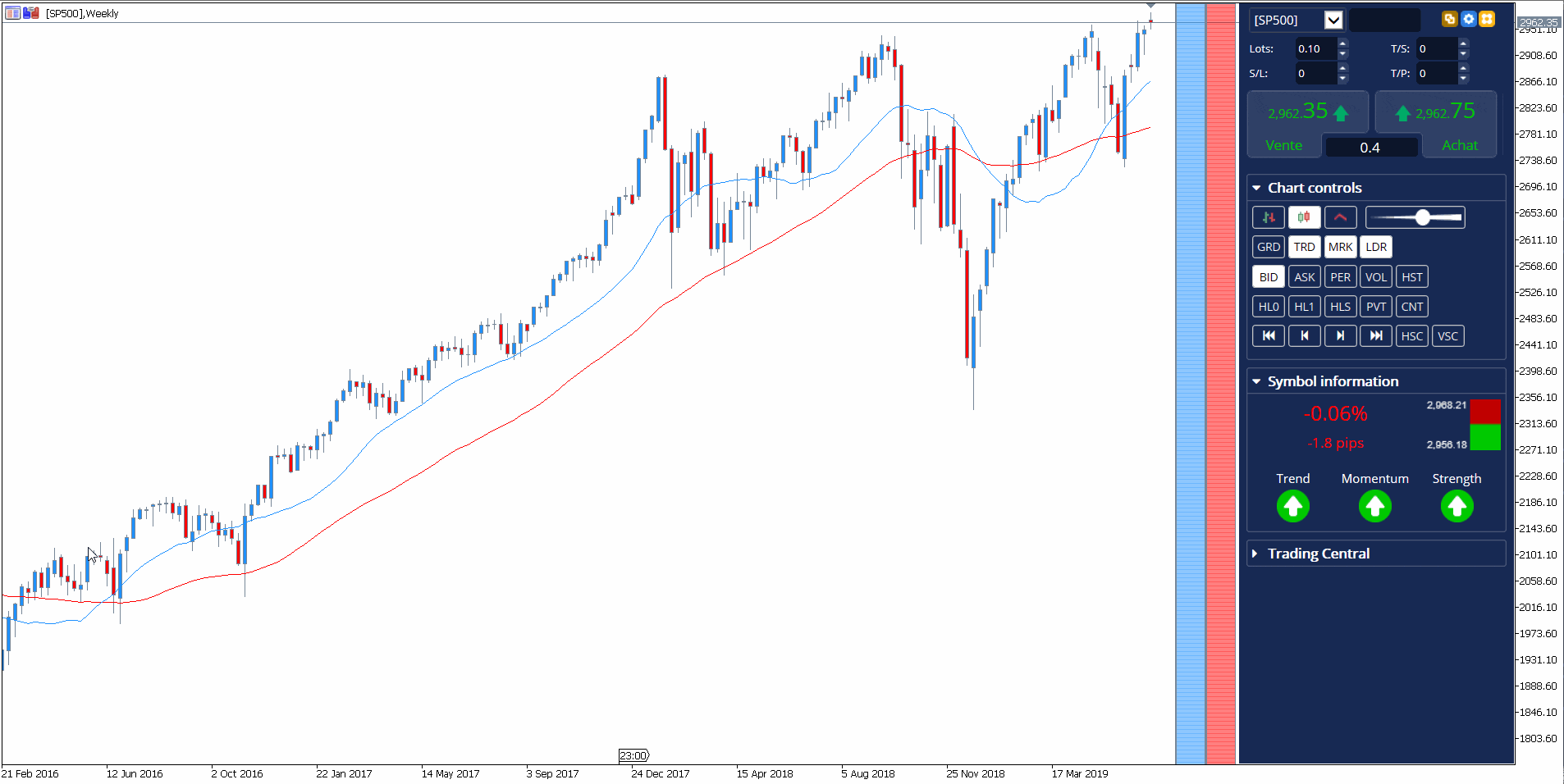The height and width of the screenshot is (784, 1564).
Task: Advance chart with fast-forward icon
Action: pos(1376,335)
